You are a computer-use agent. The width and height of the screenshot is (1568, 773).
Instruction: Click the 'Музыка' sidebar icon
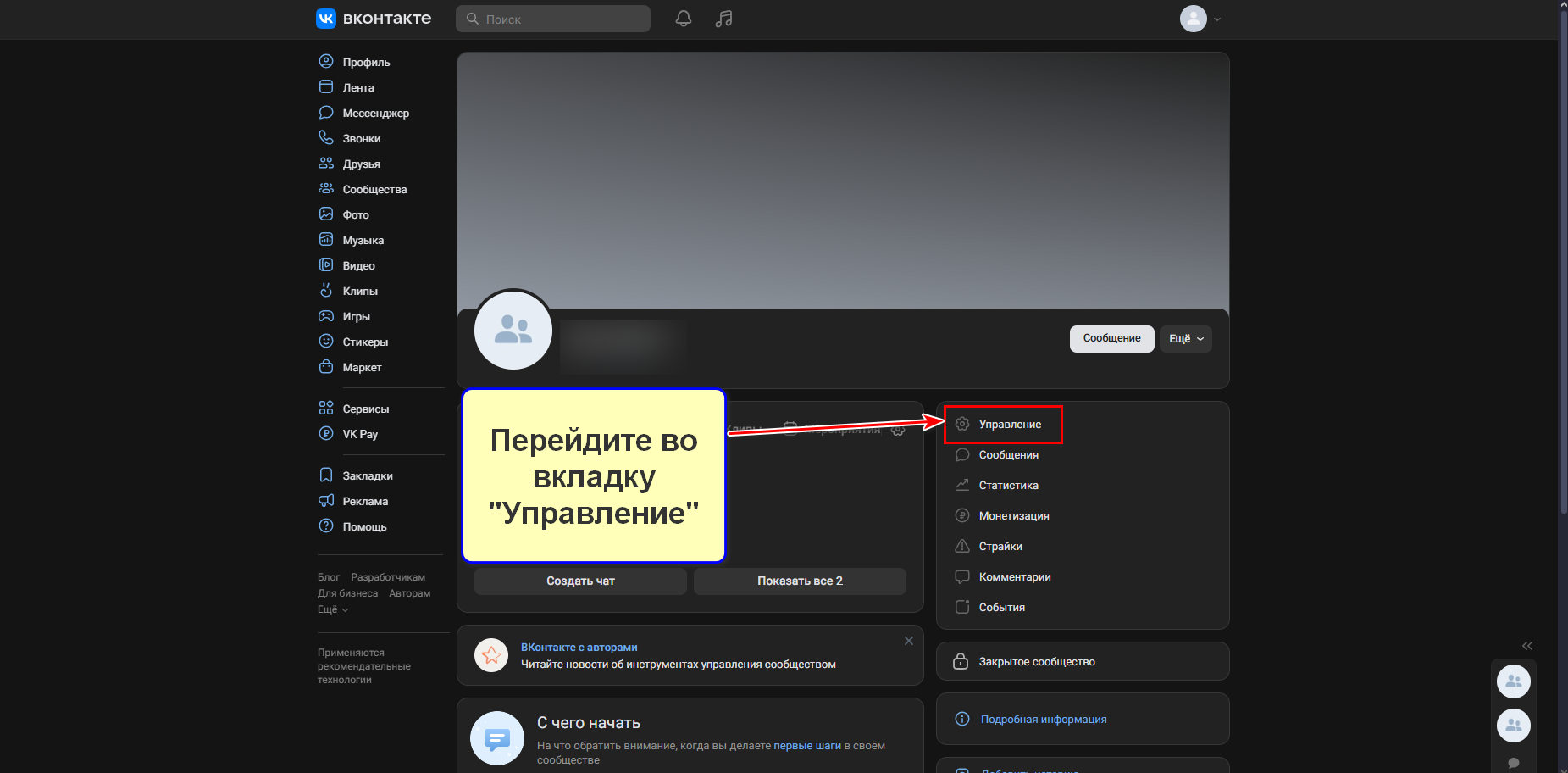click(326, 239)
